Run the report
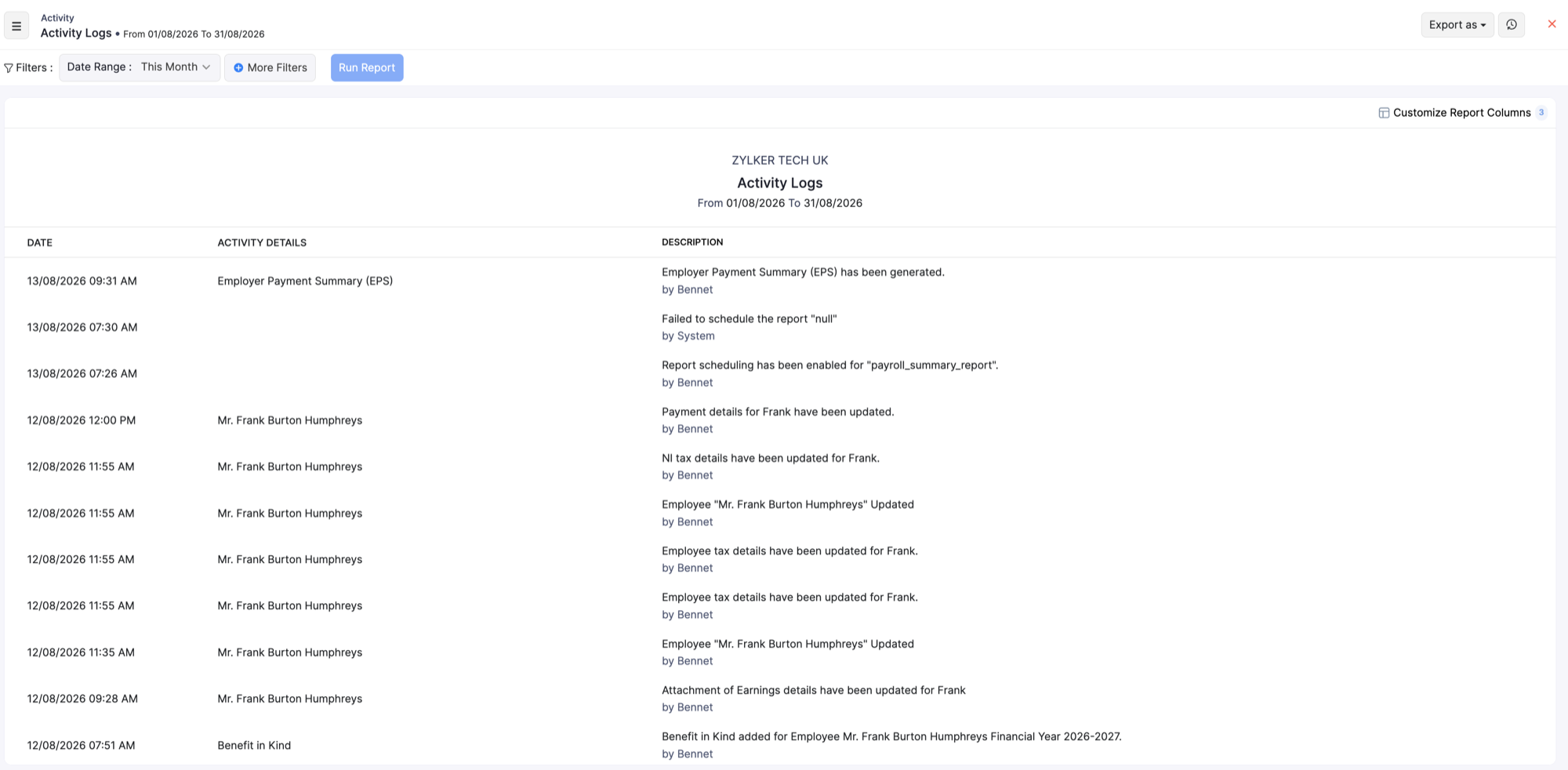This screenshot has height=770, width=1568. click(367, 67)
